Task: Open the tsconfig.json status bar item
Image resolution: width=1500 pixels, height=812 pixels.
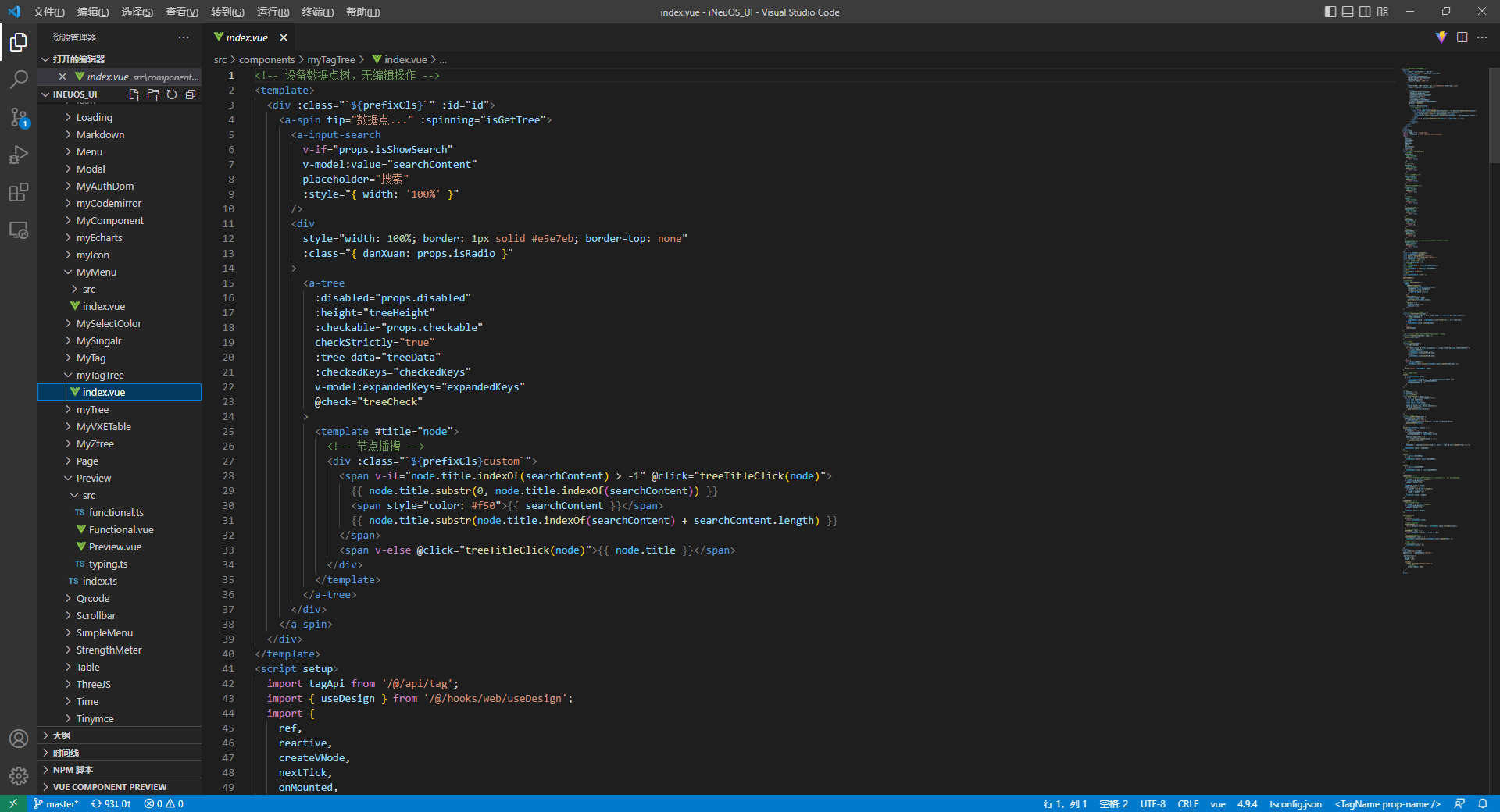Action: click(1295, 803)
